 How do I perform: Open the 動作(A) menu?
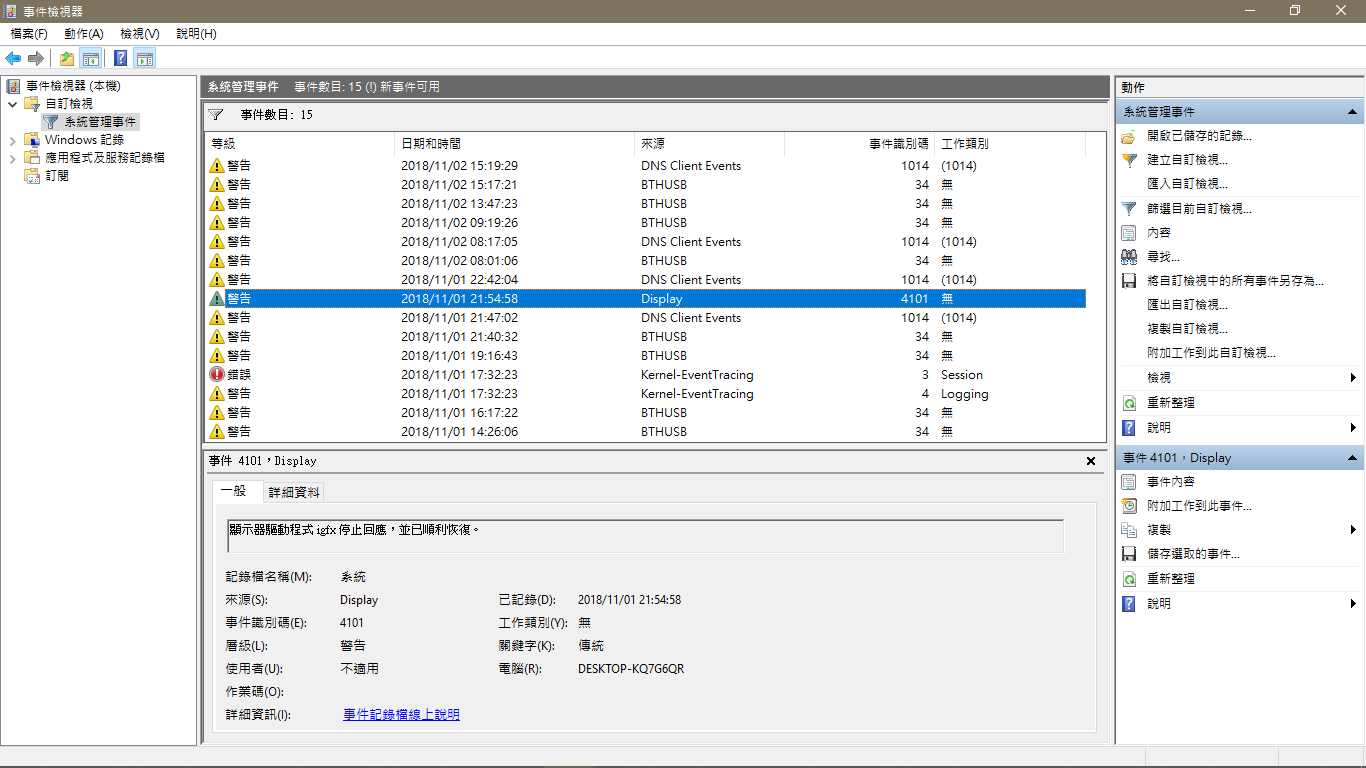click(x=84, y=34)
